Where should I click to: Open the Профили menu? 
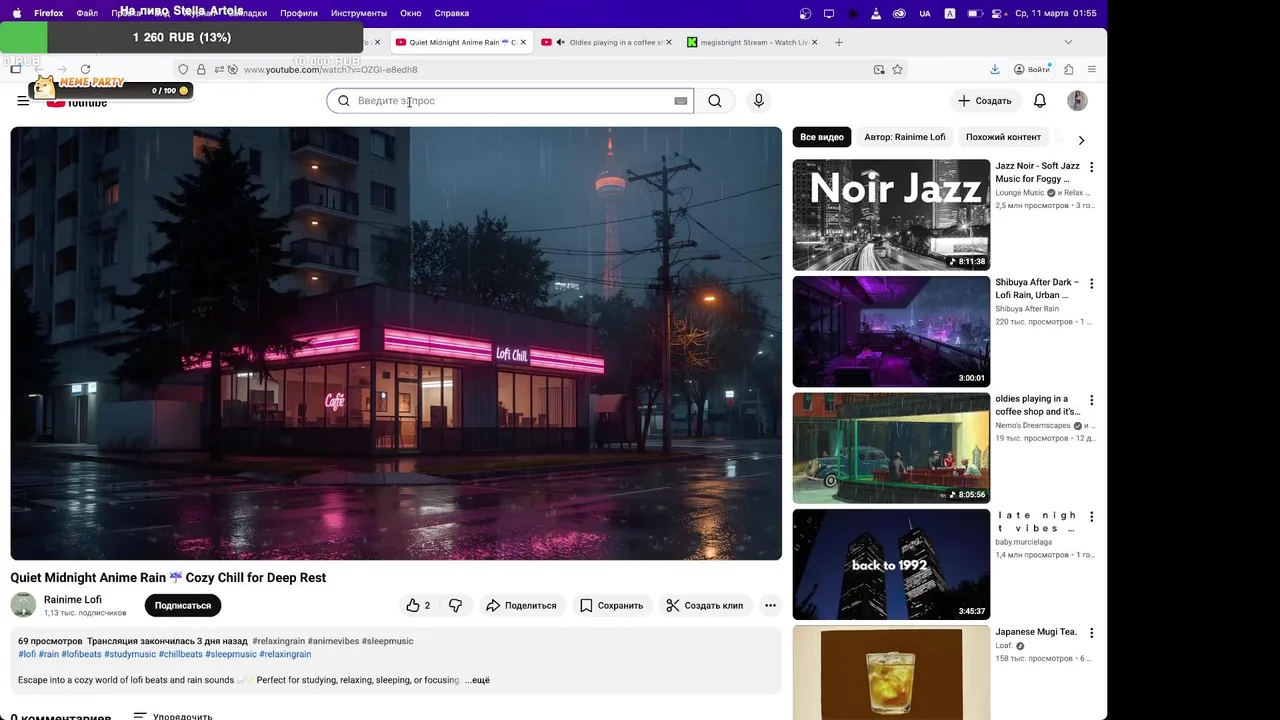(x=299, y=13)
